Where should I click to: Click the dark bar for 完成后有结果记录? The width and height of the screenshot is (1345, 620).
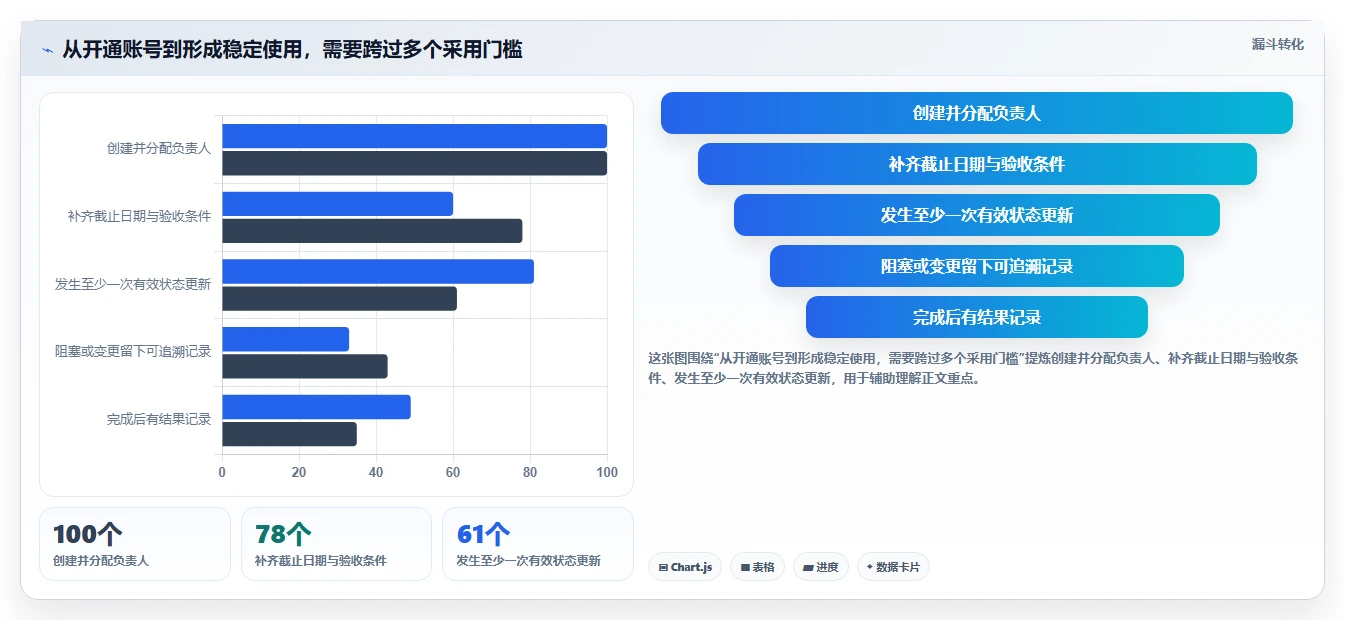(x=289, y=434)
